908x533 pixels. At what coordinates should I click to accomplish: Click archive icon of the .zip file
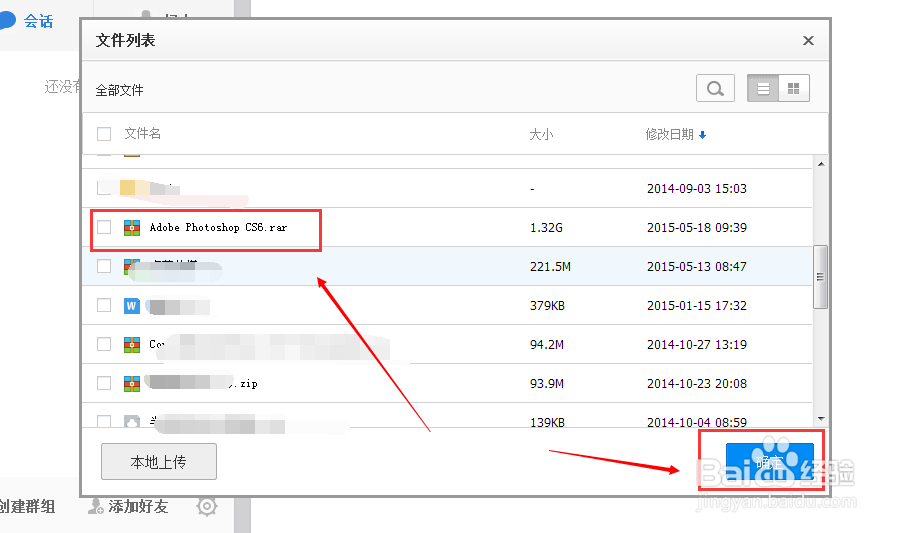click(x=132, y=384)
